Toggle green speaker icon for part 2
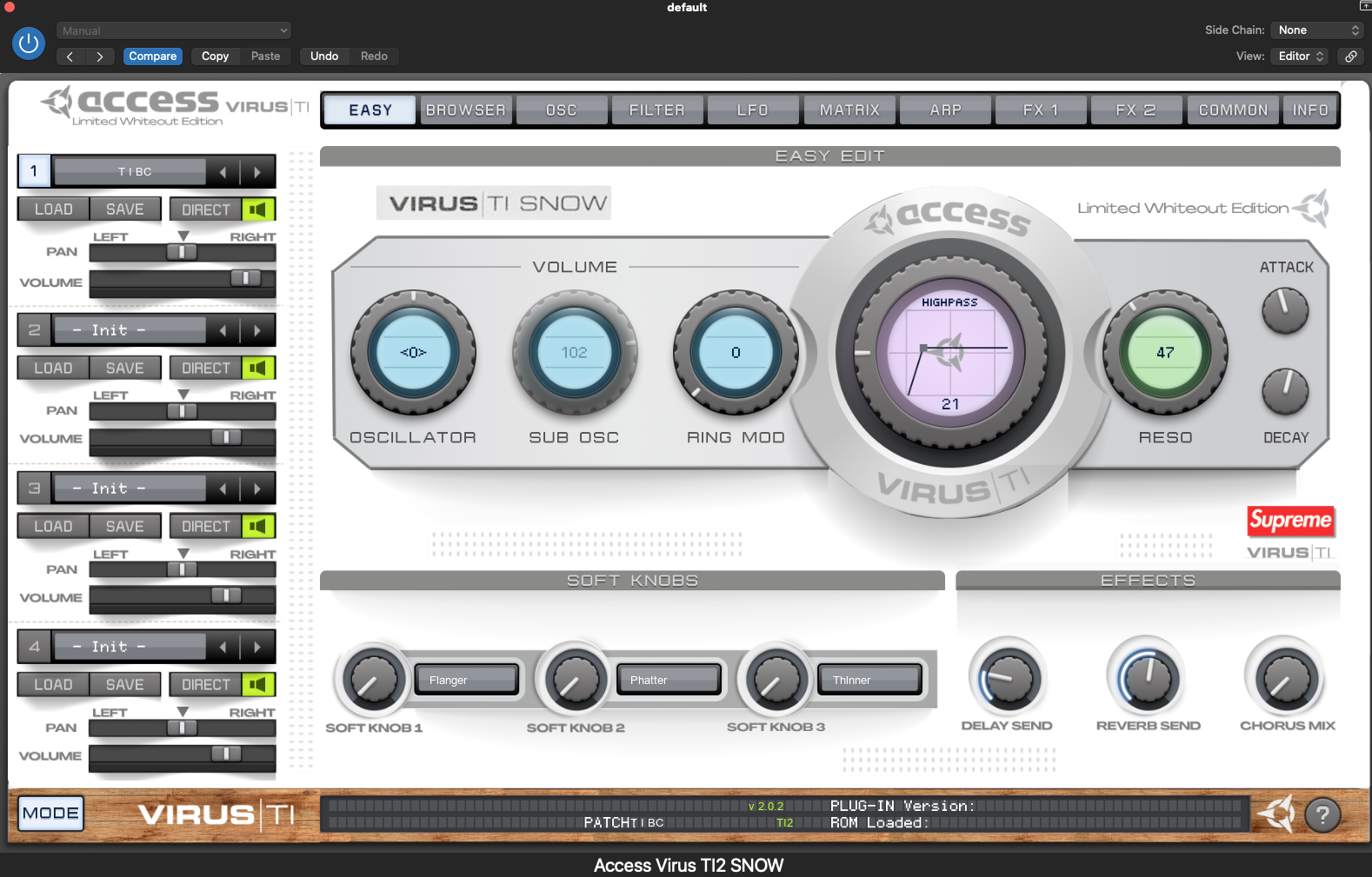 click(258, 368)
